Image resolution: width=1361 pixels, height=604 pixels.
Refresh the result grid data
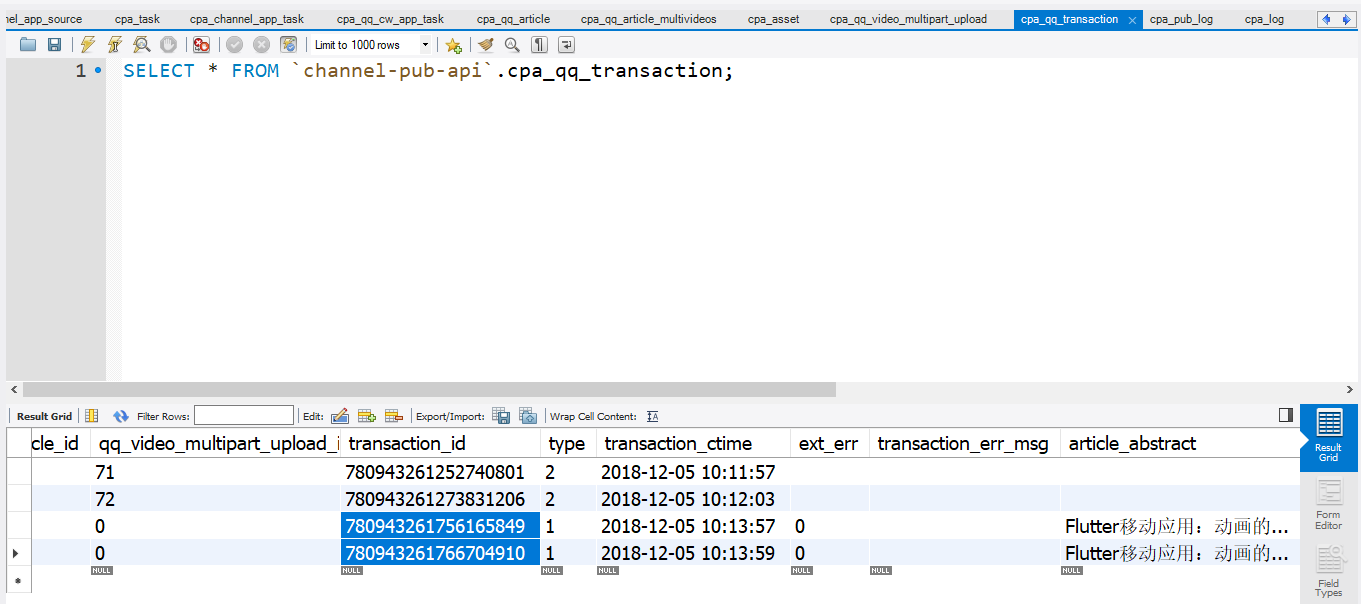[121, 416]
